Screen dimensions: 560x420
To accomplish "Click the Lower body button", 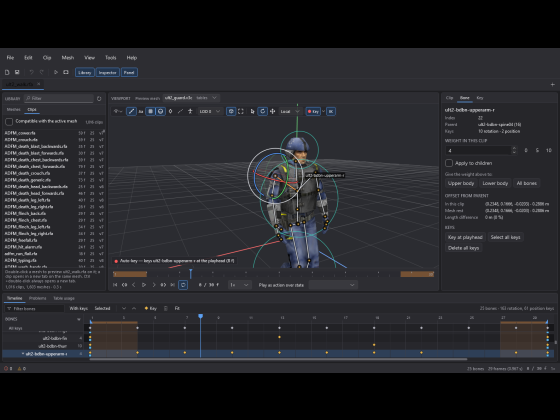I will pyautogui.click(x=495, y=183).
